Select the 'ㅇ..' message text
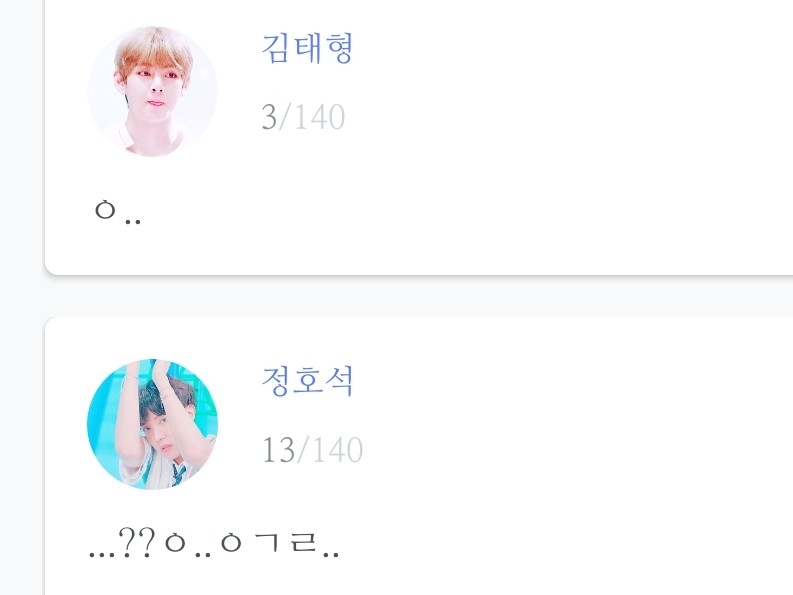 tap(118, 211)
